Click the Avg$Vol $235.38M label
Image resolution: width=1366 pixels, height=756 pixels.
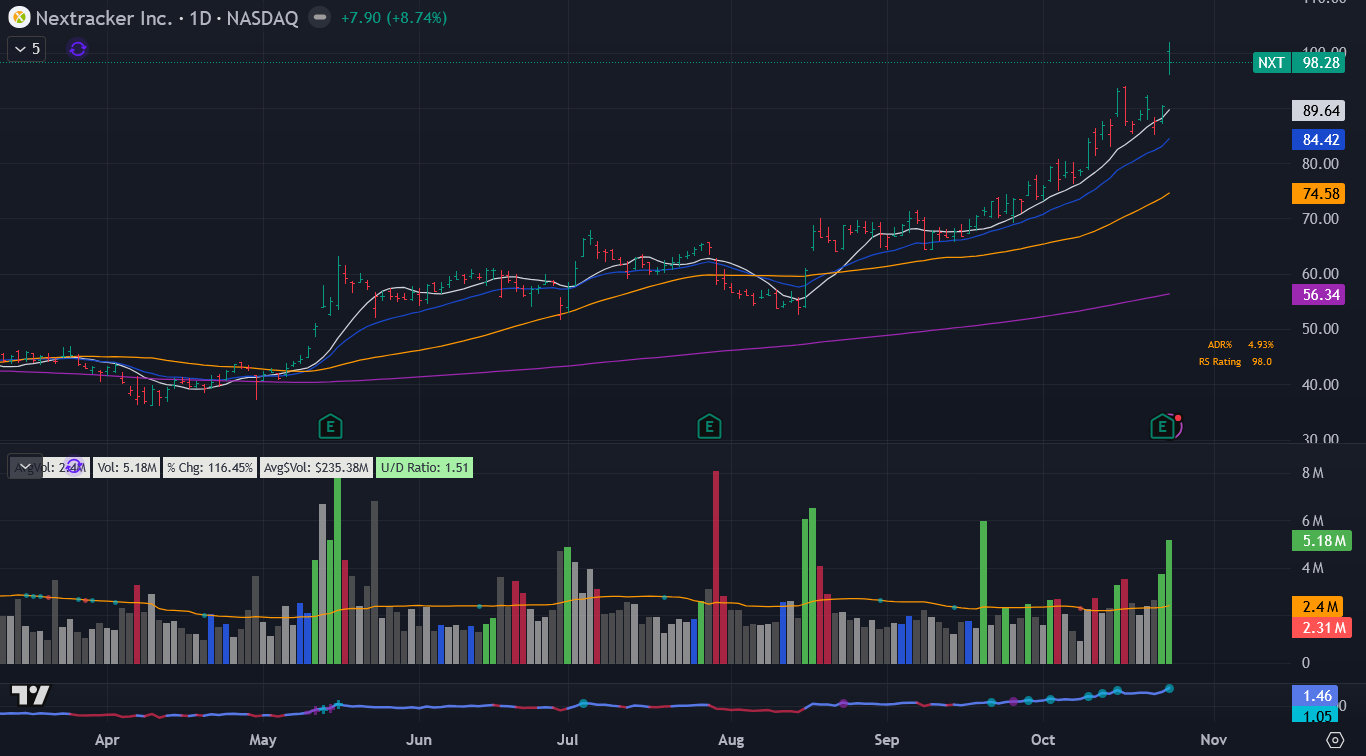click(316, 467)
